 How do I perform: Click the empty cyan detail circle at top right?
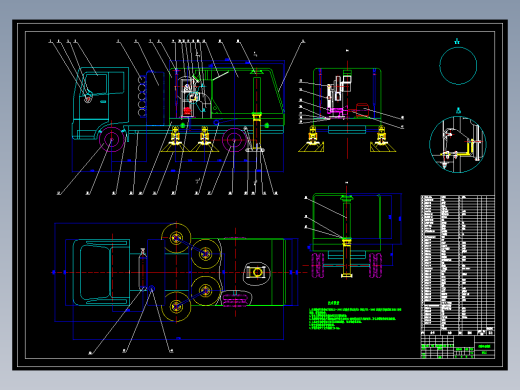pos(458,66)
